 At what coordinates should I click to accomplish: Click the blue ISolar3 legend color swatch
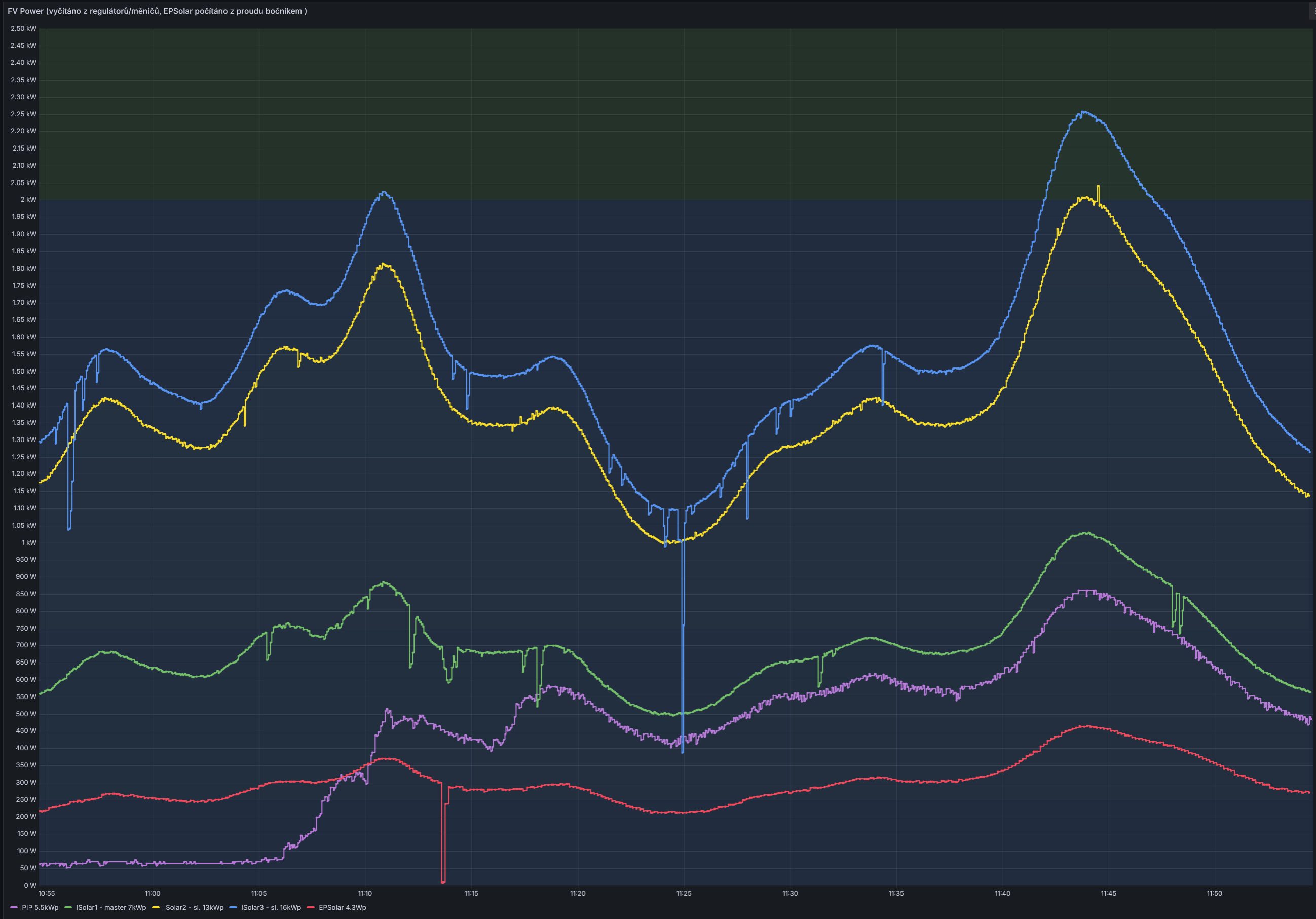[x=233, y=907]
